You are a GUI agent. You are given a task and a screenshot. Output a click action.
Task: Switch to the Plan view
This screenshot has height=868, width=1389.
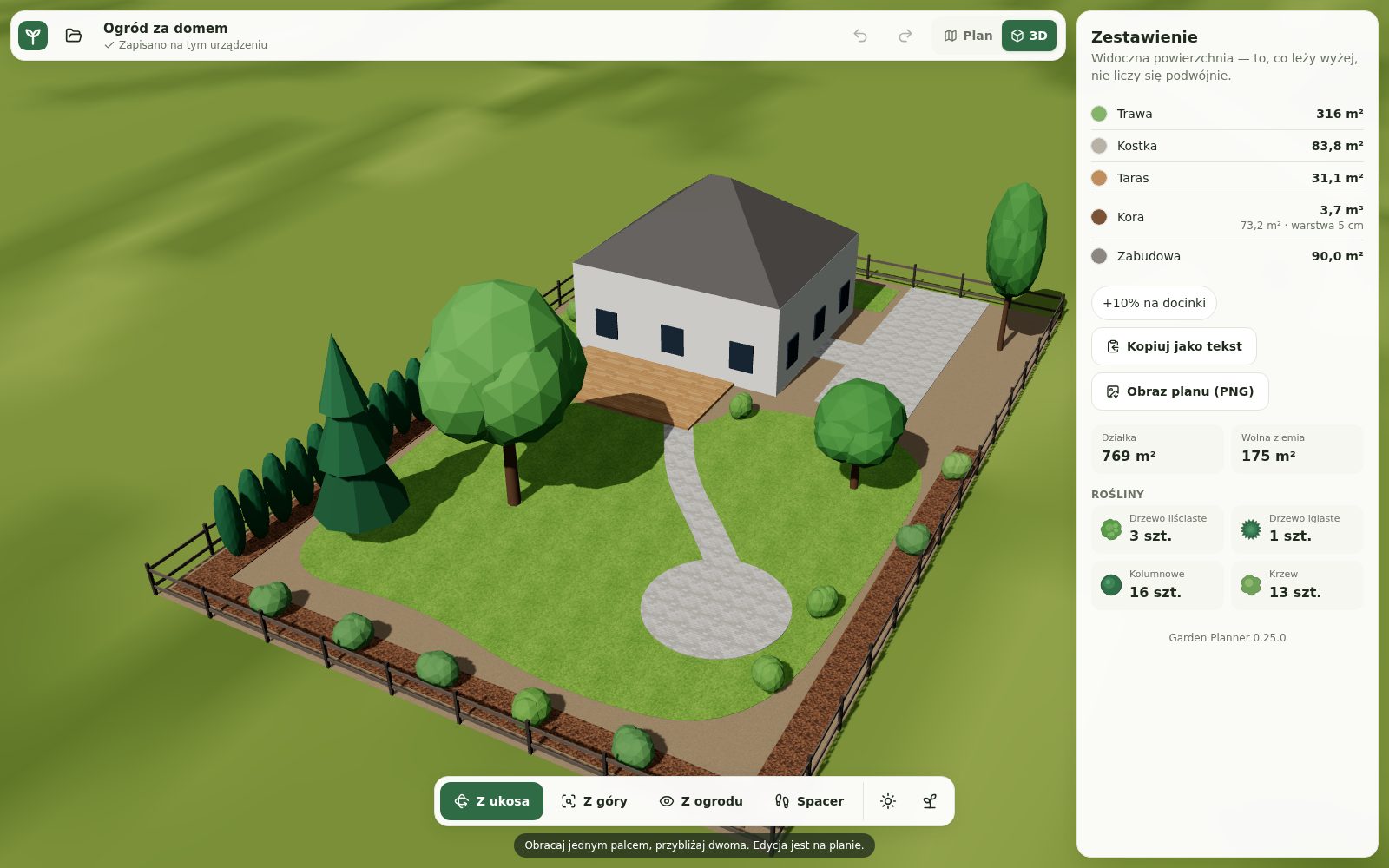pos(968,36)
